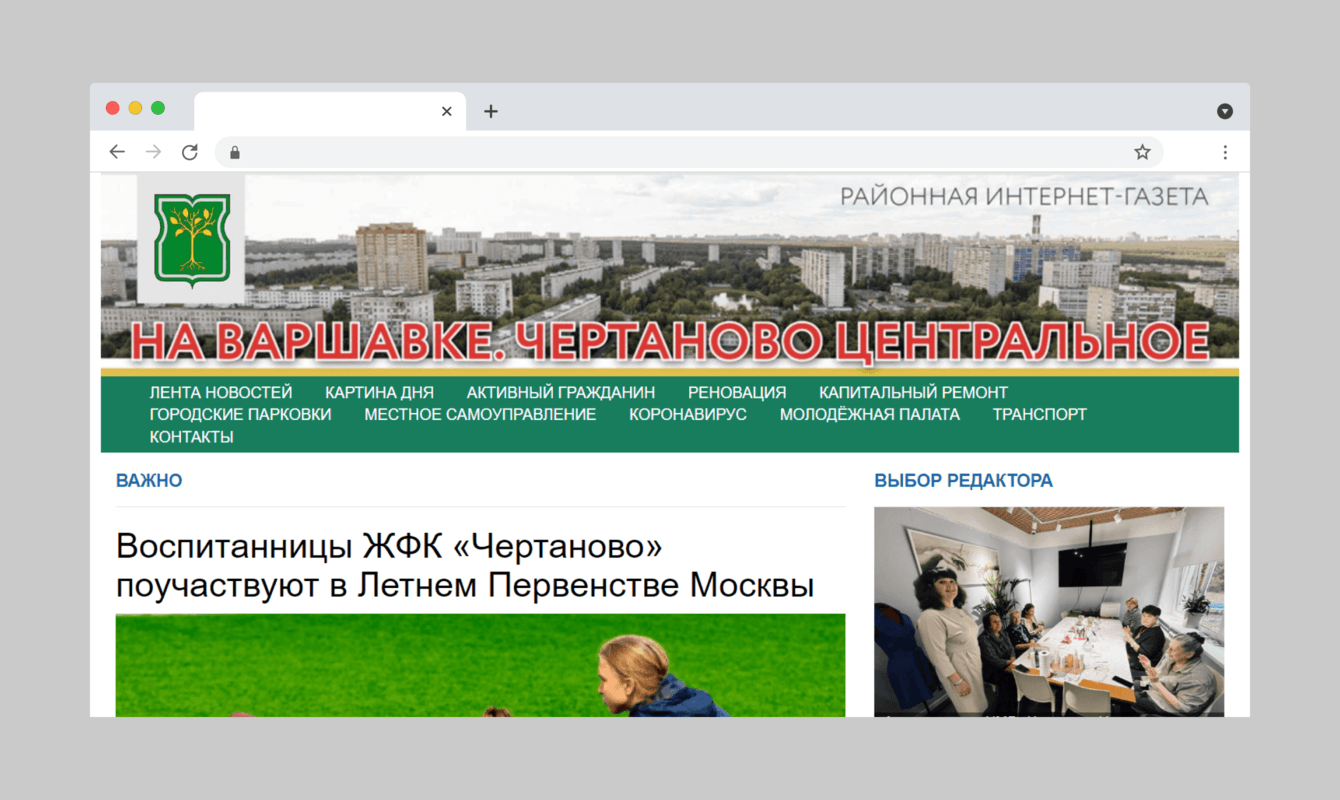This screenshot has height=800, width=1340.
Task: Click the browser back navigation arrow
Action: tap(117, 151)
